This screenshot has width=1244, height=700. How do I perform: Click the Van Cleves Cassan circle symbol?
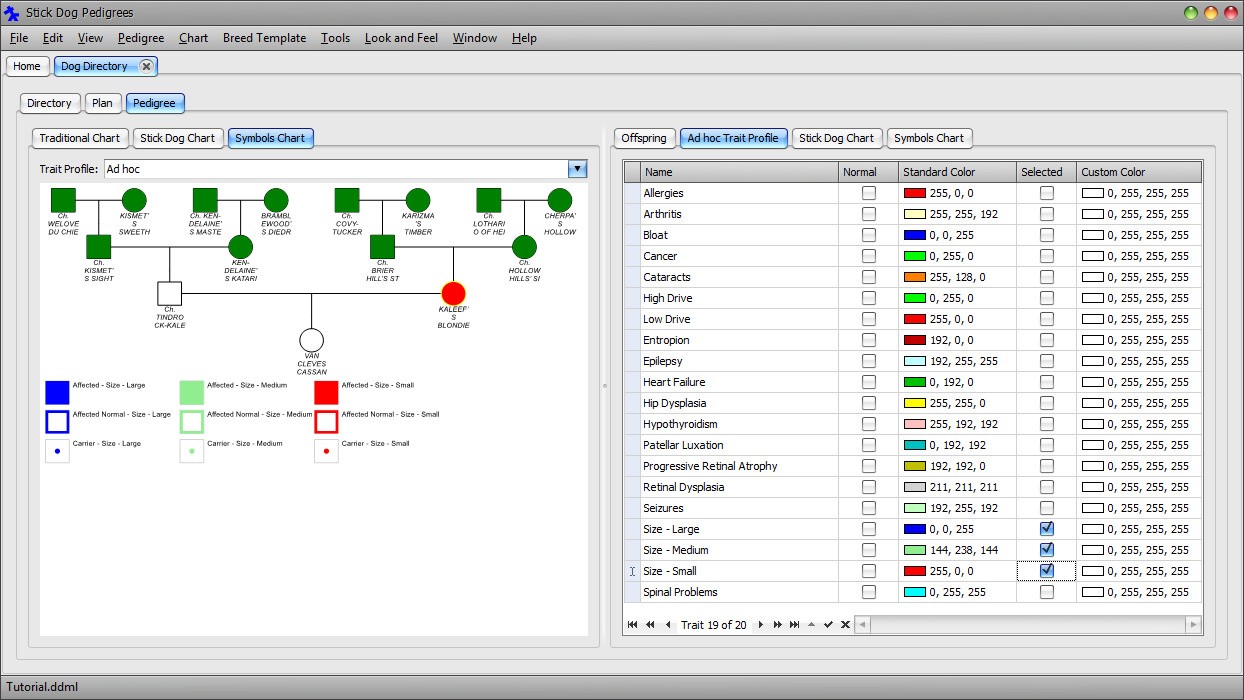tap(312, 341)
